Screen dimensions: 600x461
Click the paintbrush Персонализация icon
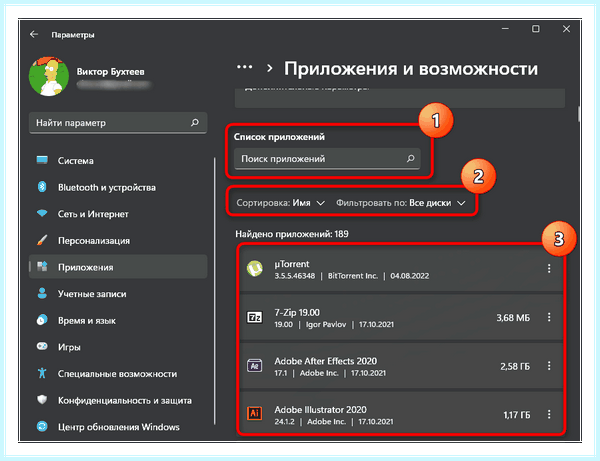tap(42, 240)
